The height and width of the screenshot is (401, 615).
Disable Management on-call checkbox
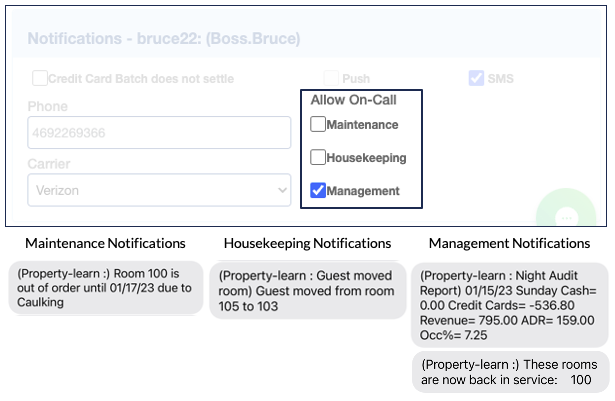[x=318, y=190]
